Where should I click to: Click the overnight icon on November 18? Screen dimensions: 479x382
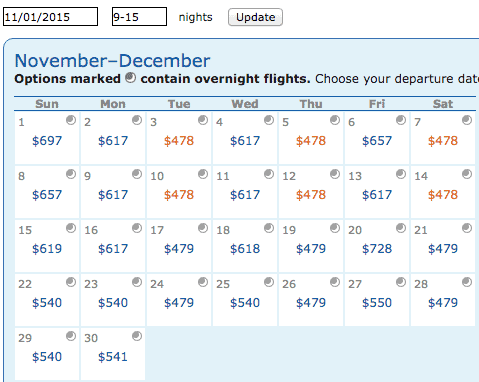pos(269,228)
